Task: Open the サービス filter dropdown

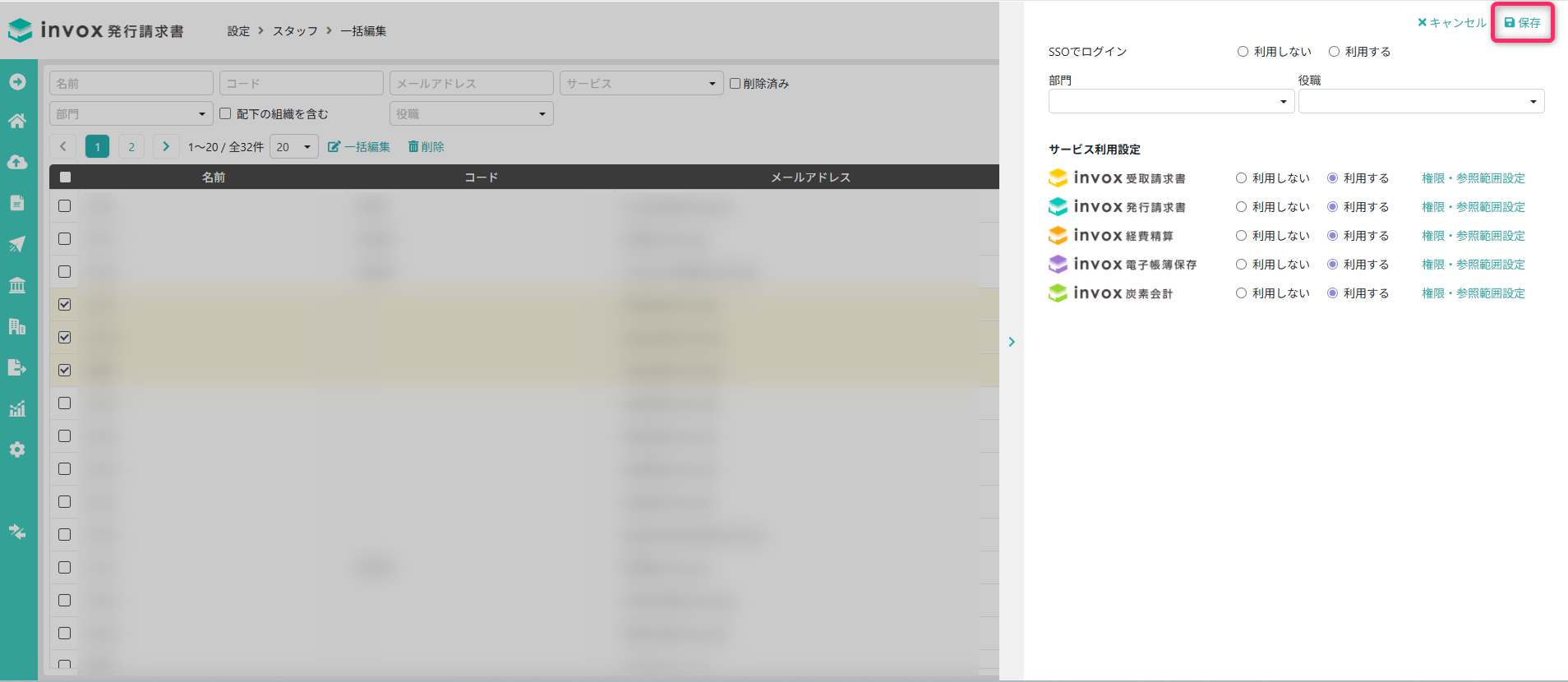Action: [642, 83]
